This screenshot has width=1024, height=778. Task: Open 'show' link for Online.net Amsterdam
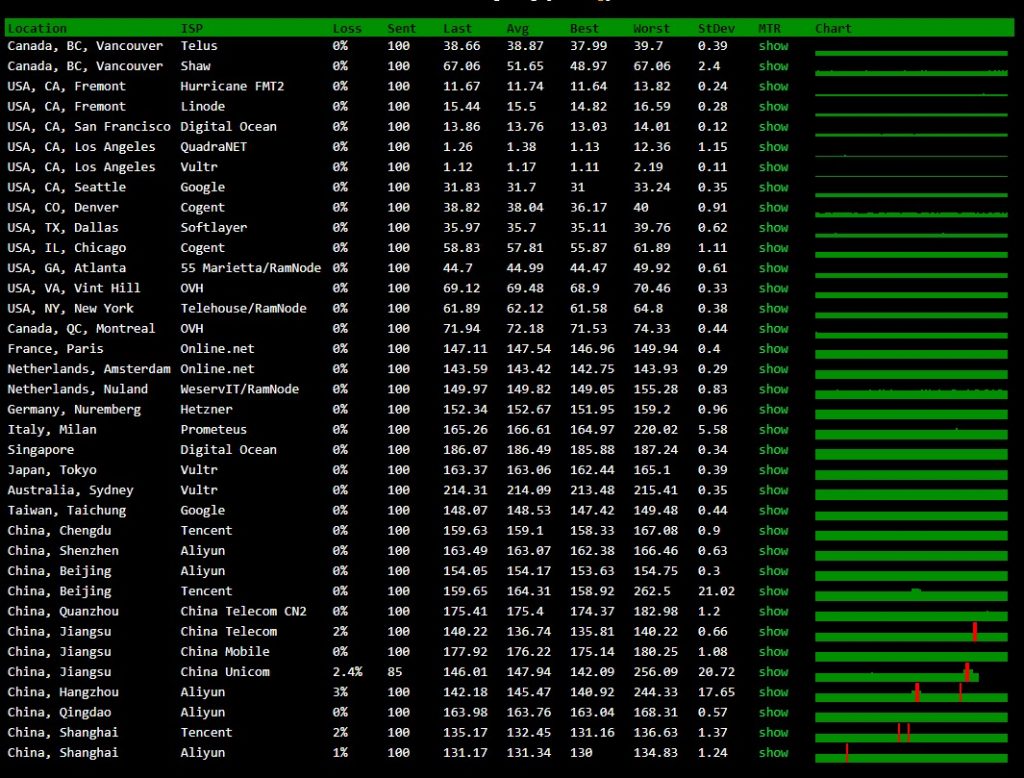(773, 369)
